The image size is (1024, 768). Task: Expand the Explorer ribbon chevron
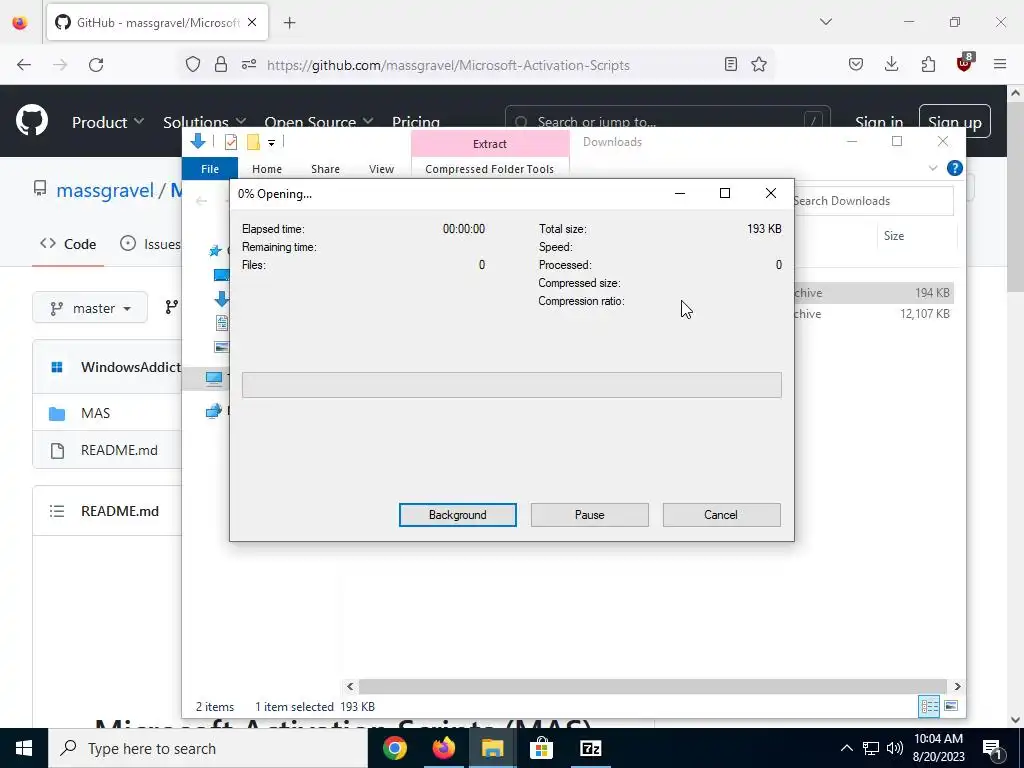pyautogui.click(x=933, y=168)
